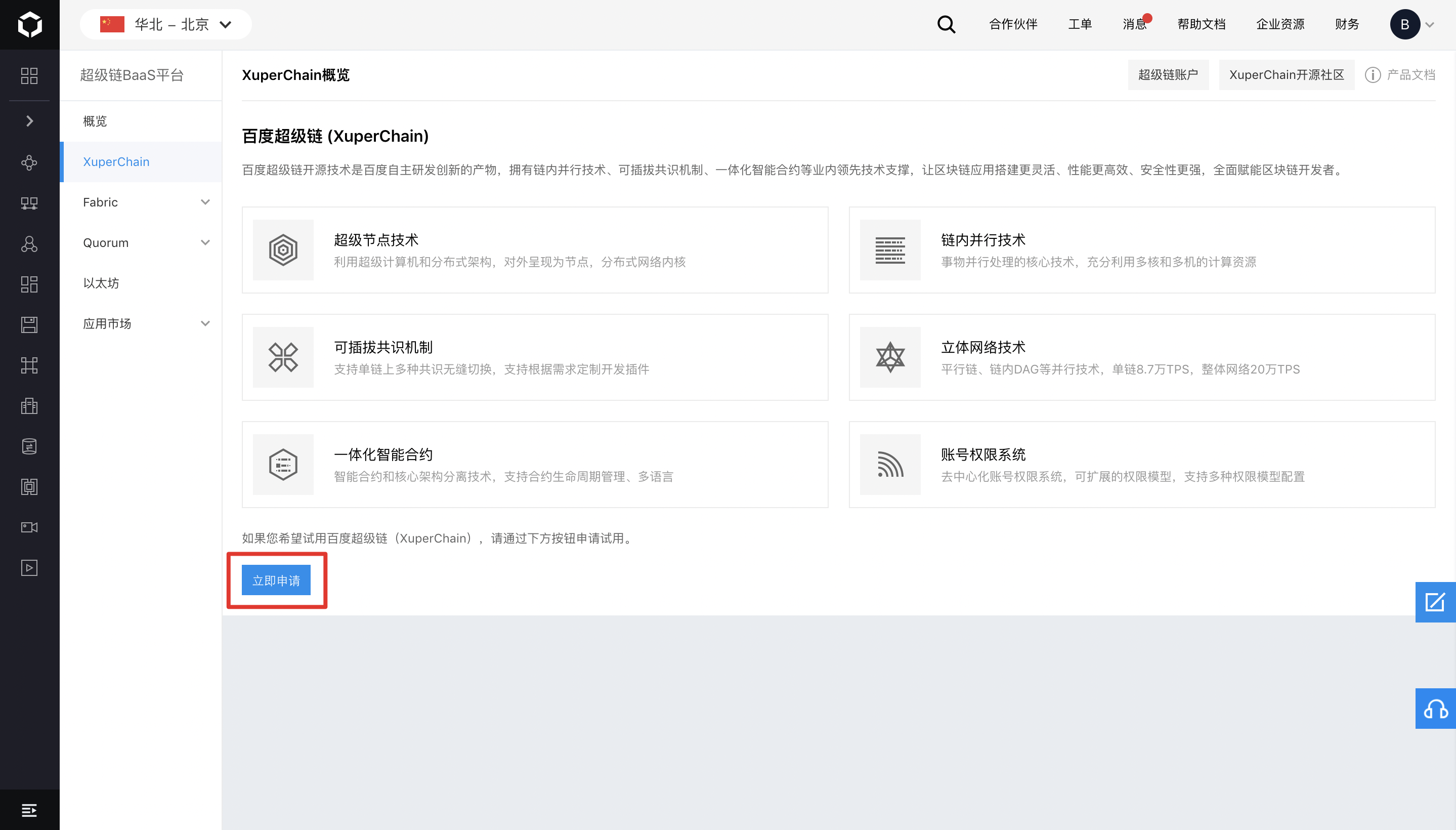Click the 超级节点技术 hexagon icon
This screenshot has width=1456, height=830.
coord(283,250)
